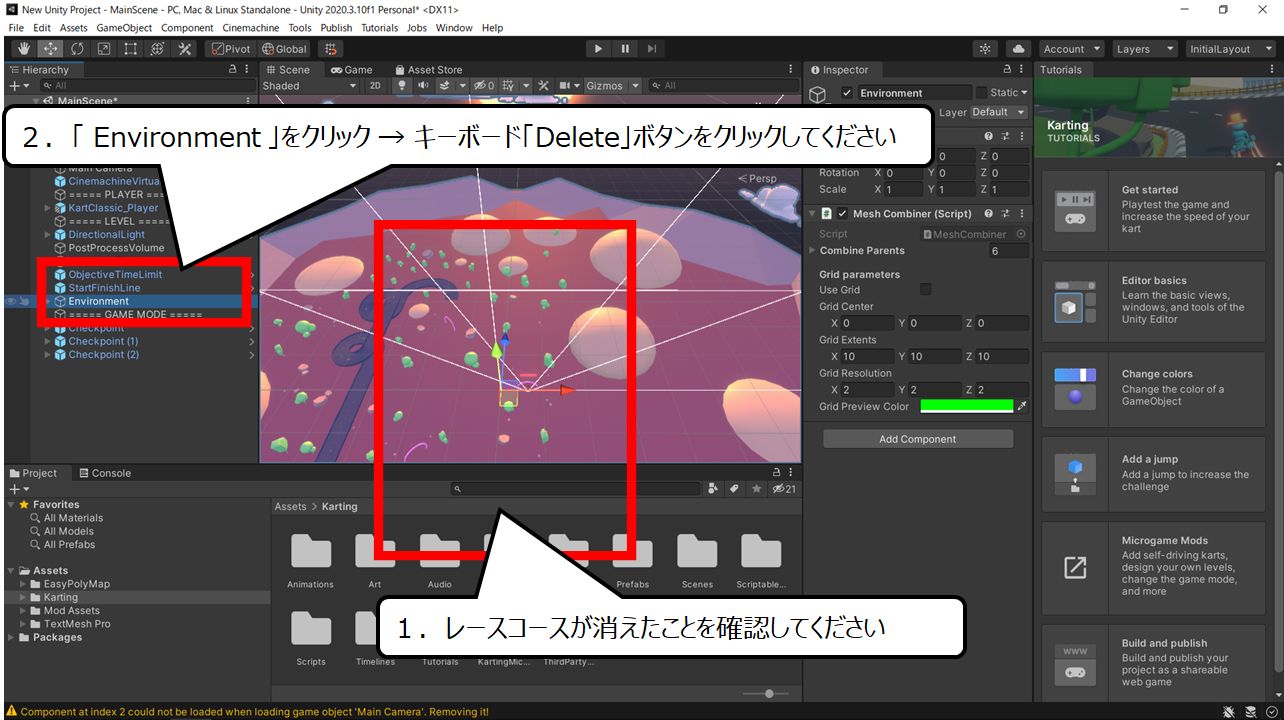Open the InitialLayout dropdown
The width and height of the screenshot is (1284, 720).
point(1229,49)
